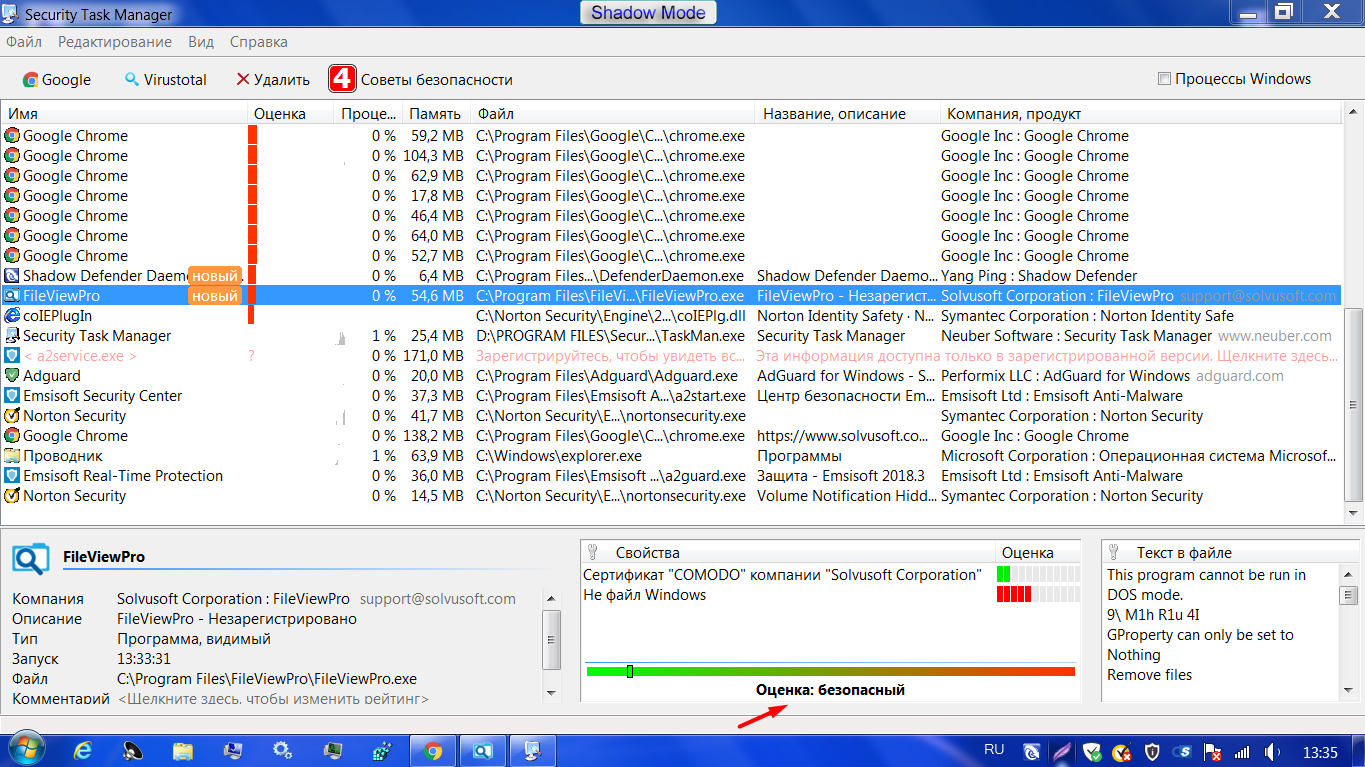
Task: Click the Virustotal toolbar button
Action: click(166, 80)
